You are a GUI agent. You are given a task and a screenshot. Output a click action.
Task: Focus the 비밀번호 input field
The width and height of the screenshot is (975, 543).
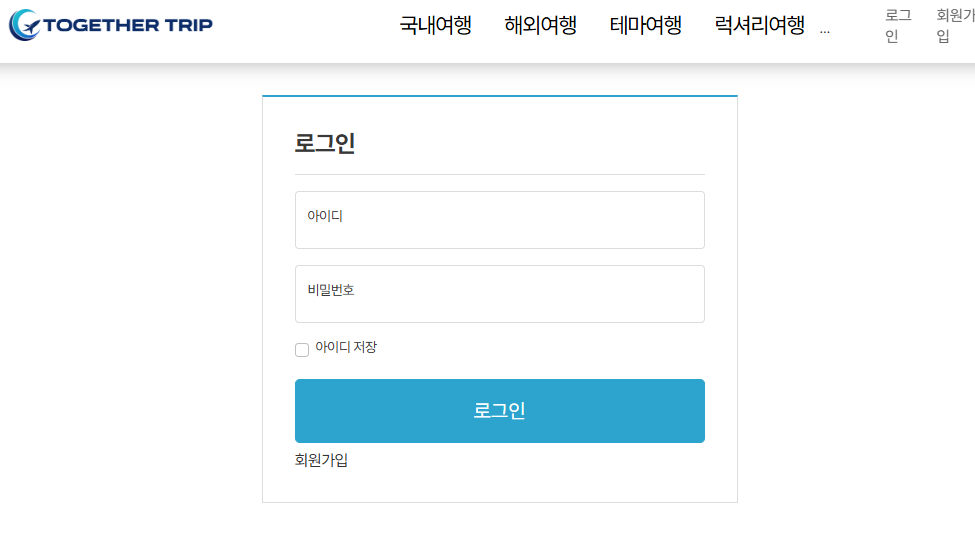point(499,294)
